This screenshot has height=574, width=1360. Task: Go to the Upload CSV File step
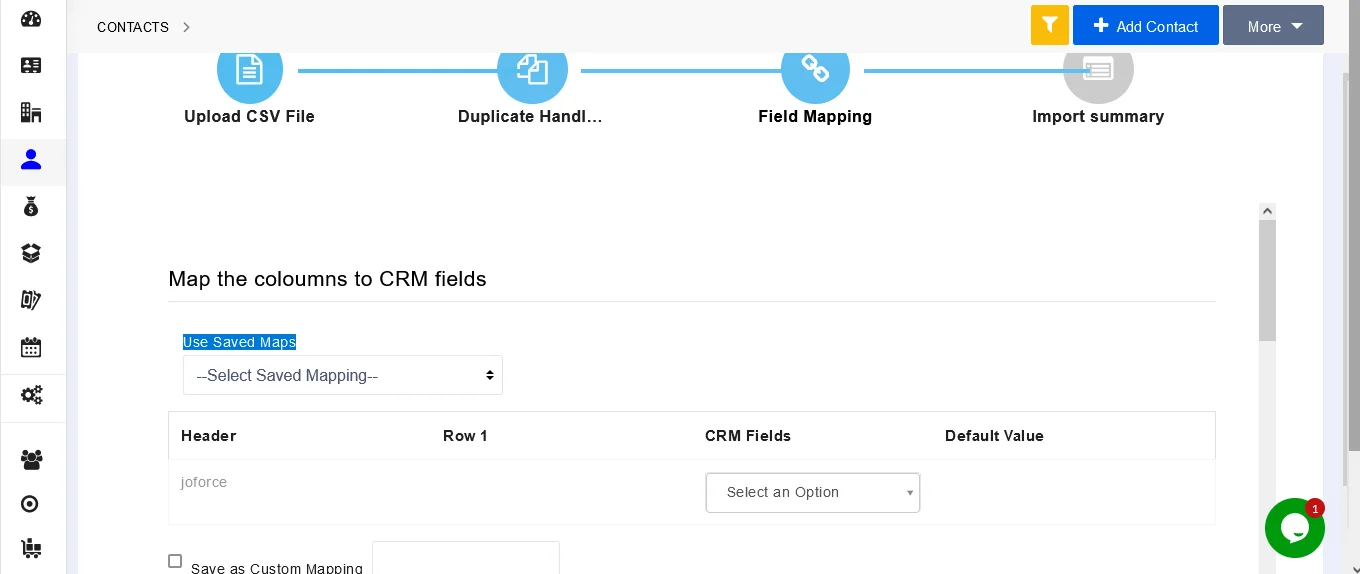tap(249, 70)
